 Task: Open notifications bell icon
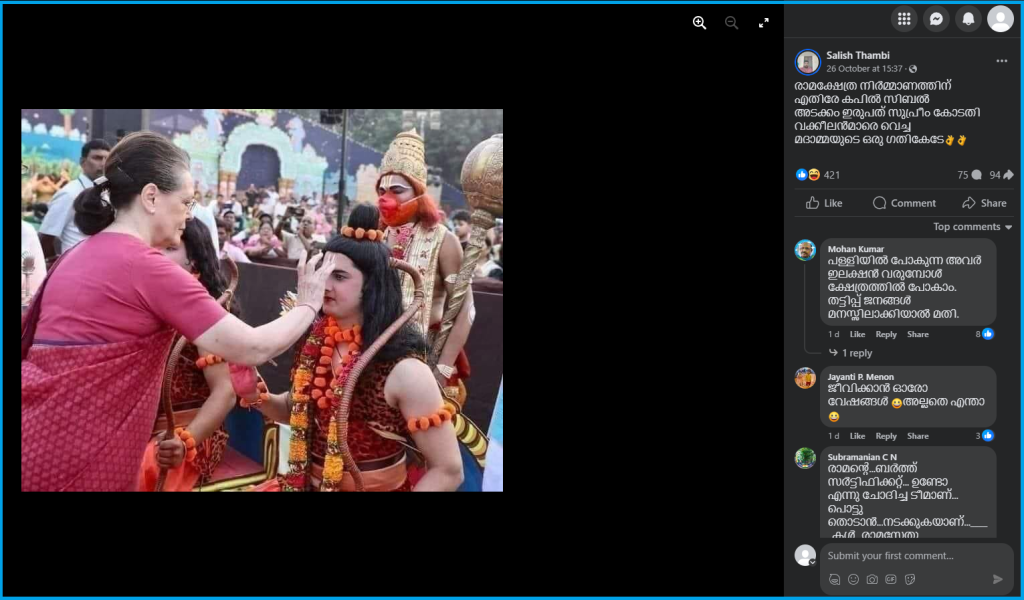(x=968, y=19)
